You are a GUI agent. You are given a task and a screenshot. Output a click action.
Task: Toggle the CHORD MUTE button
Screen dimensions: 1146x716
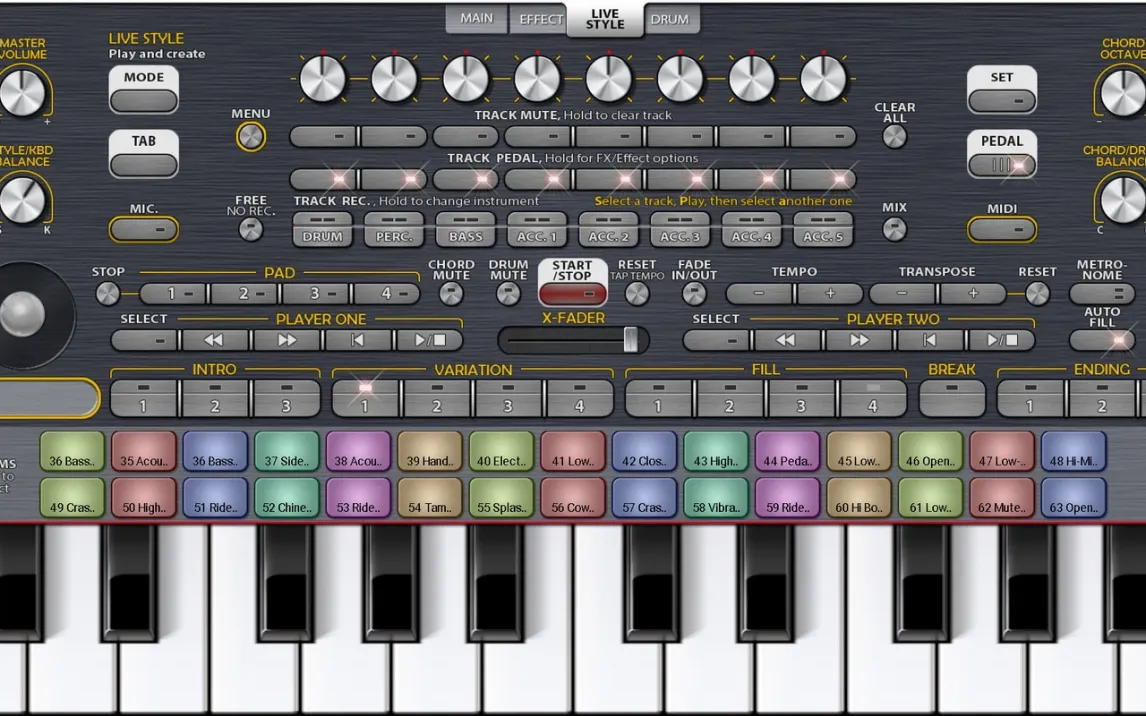[451, 293]
